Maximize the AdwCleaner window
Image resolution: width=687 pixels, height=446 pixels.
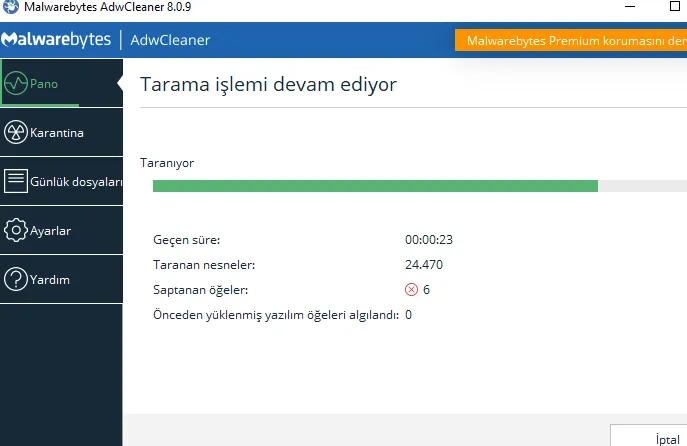[x=675, y=6]
